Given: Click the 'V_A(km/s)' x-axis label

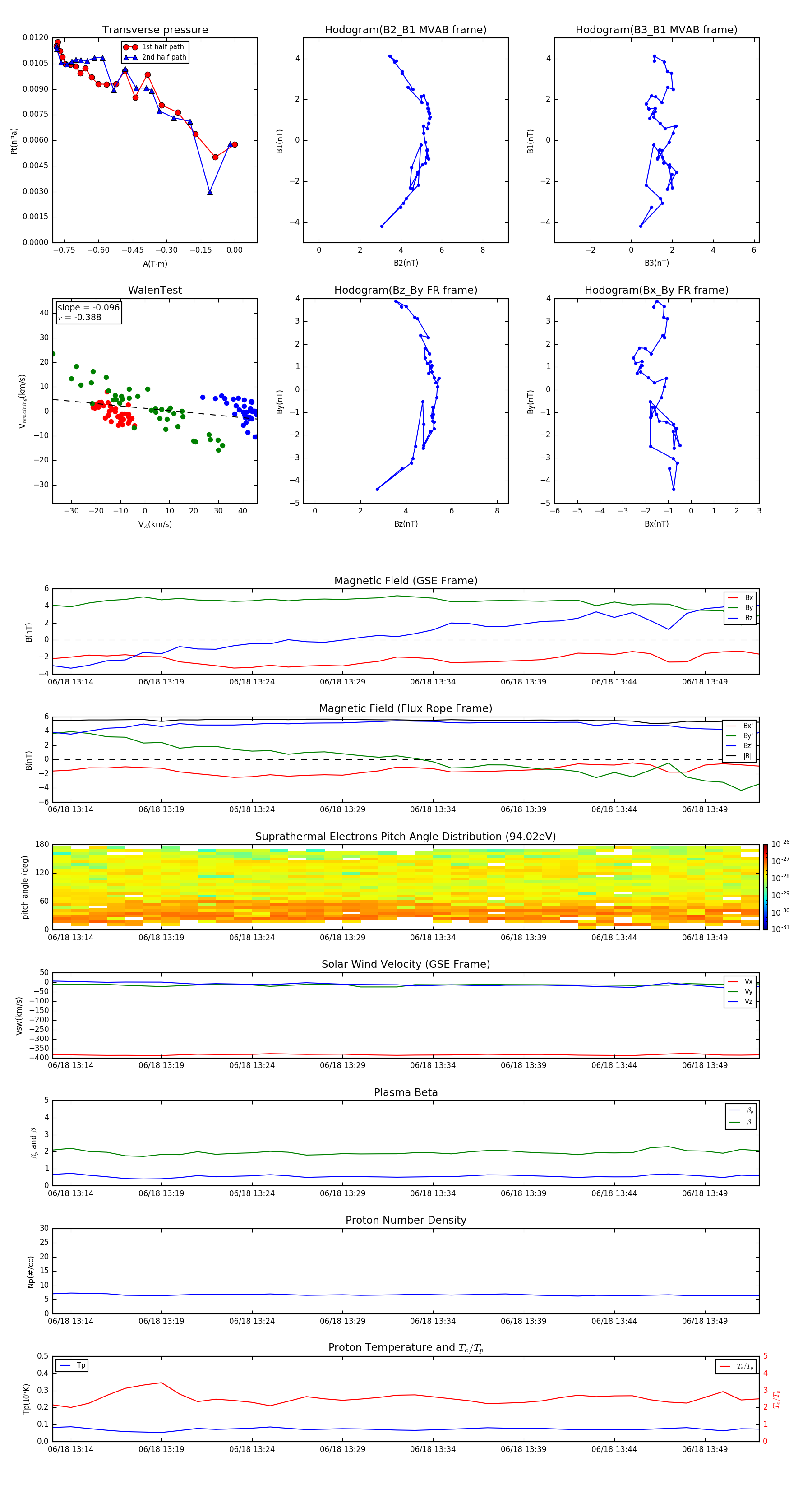Looking at the screenshot, I should pyautogui.click(x=155, y=524).
